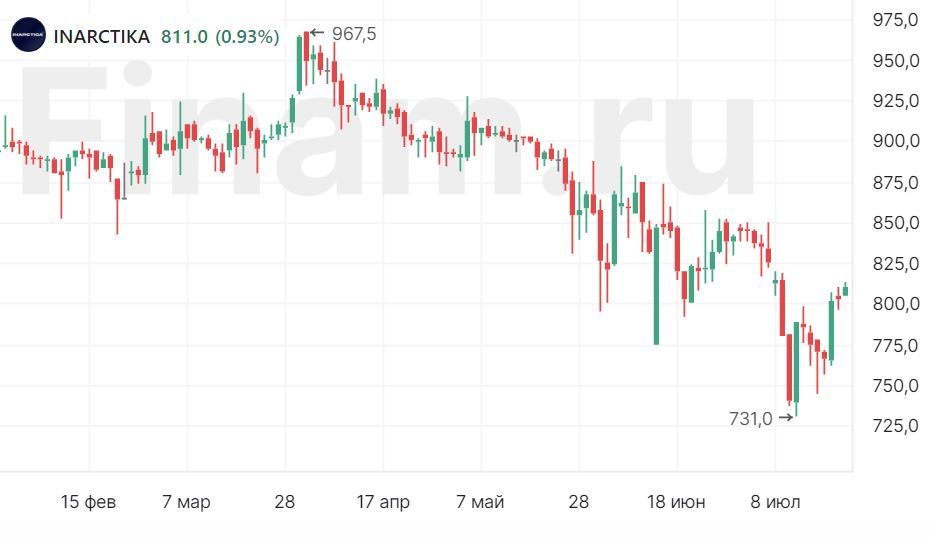932x537 pixels.
Task: Click the INARCTIKA round logo icon
Action: point(27,36)
